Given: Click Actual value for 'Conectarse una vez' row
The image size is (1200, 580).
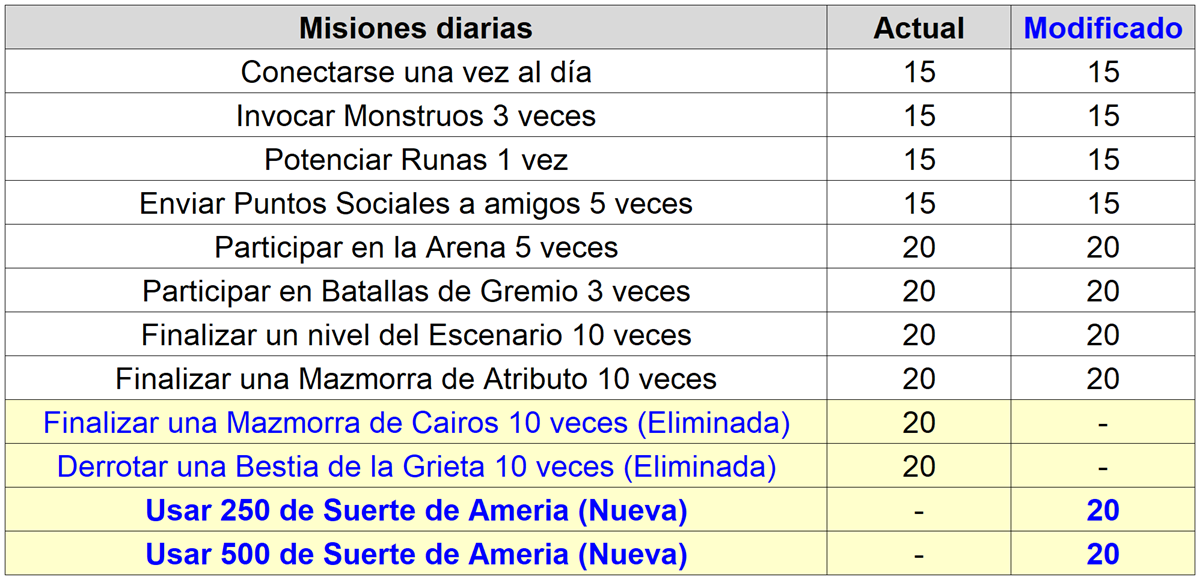Looking at the screenshot, I should [919, 73].
